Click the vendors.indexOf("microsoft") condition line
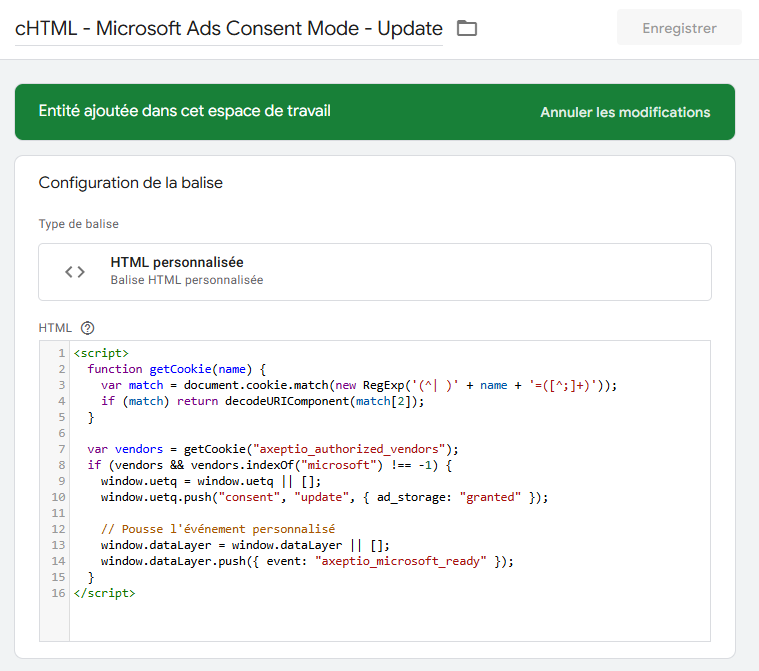 pos(270,465)
